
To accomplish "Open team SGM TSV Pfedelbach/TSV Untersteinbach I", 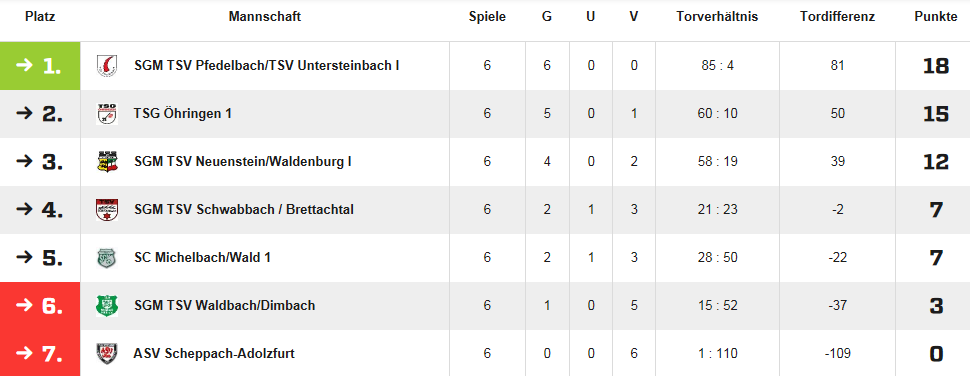I will coord(267,66).
